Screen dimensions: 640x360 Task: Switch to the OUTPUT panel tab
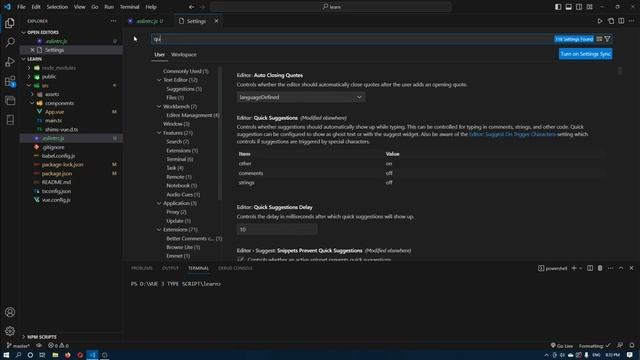click(x=170, y=268)
